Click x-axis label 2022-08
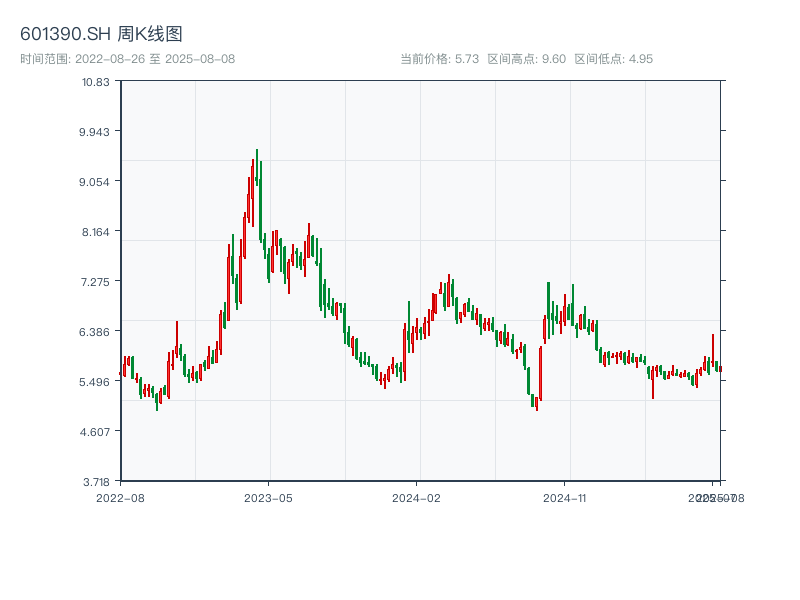Image resolution: width=800 pixels, height=600 pixels. pyautogui.click(x=120, y=498)
